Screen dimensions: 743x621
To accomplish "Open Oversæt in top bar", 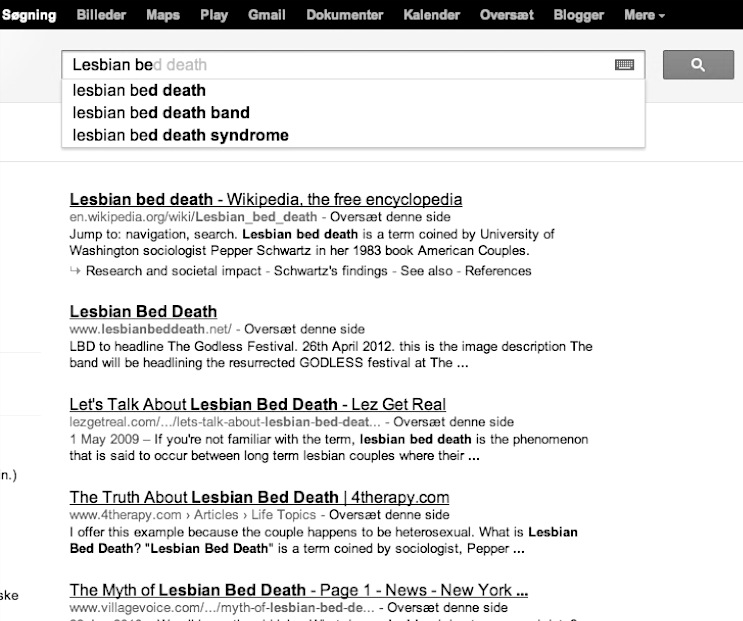I will (507, 15).
